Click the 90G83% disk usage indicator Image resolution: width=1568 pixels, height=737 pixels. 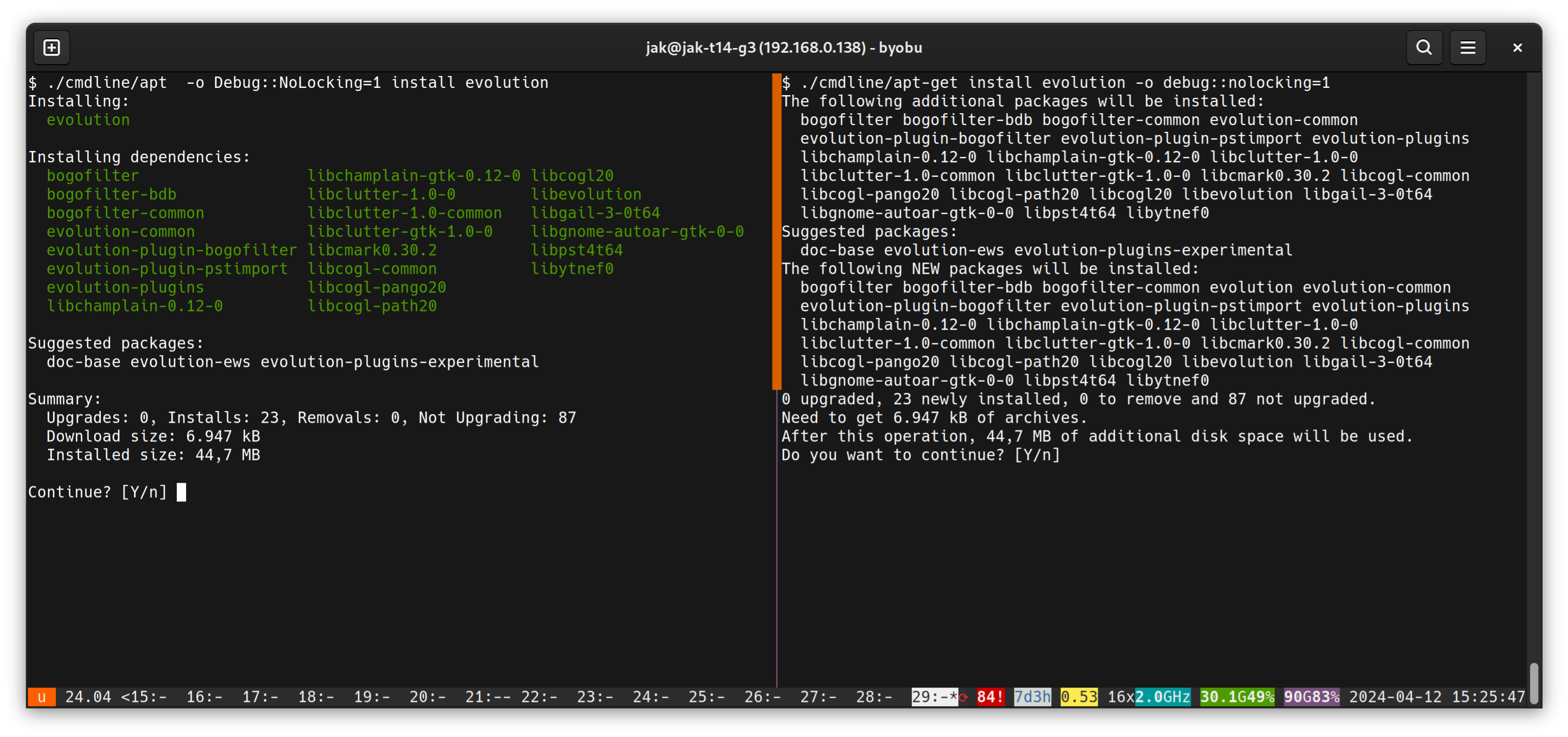1311,697
